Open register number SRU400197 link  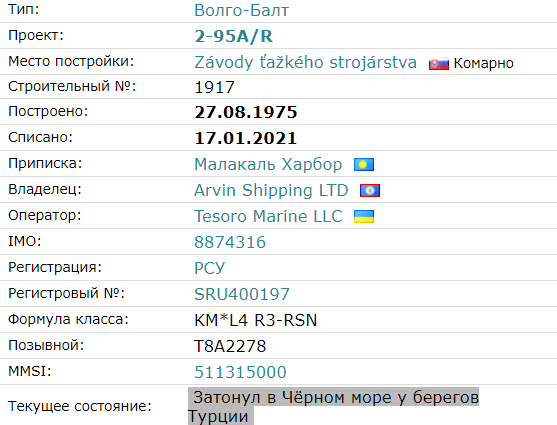pyautogui.click(x=242, y=294)
